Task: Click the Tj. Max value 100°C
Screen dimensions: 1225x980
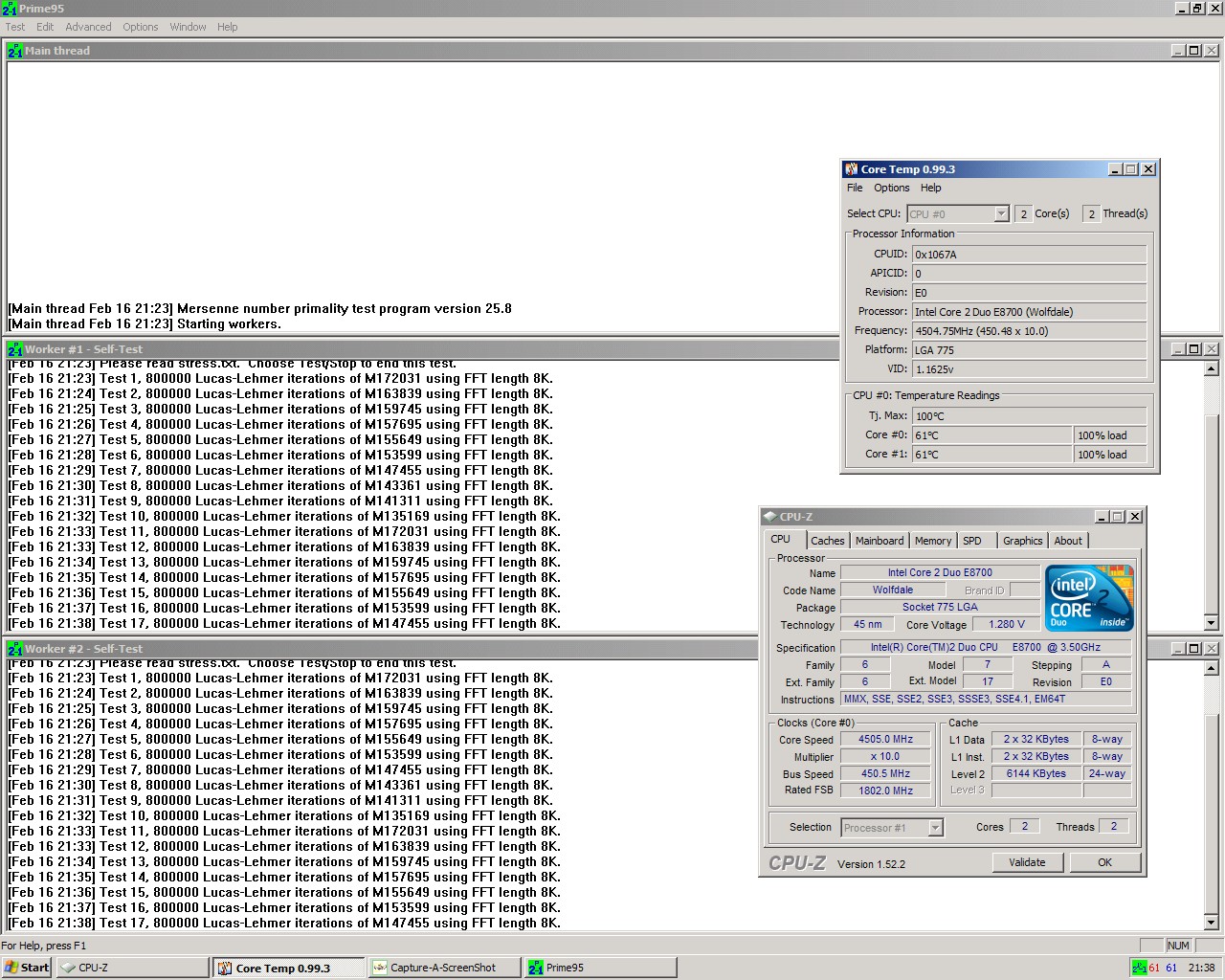Action: click(1029, 416)
